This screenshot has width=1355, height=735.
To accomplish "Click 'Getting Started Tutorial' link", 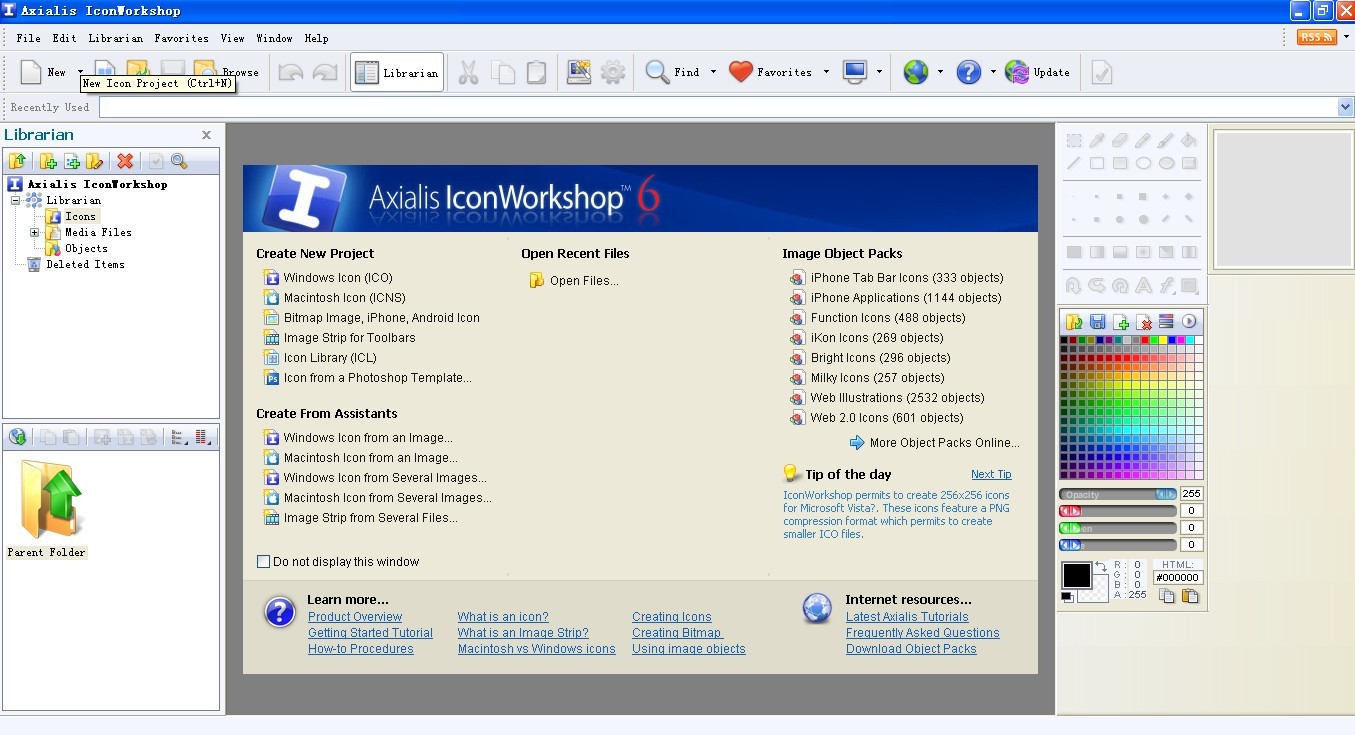I will (370, 633).
